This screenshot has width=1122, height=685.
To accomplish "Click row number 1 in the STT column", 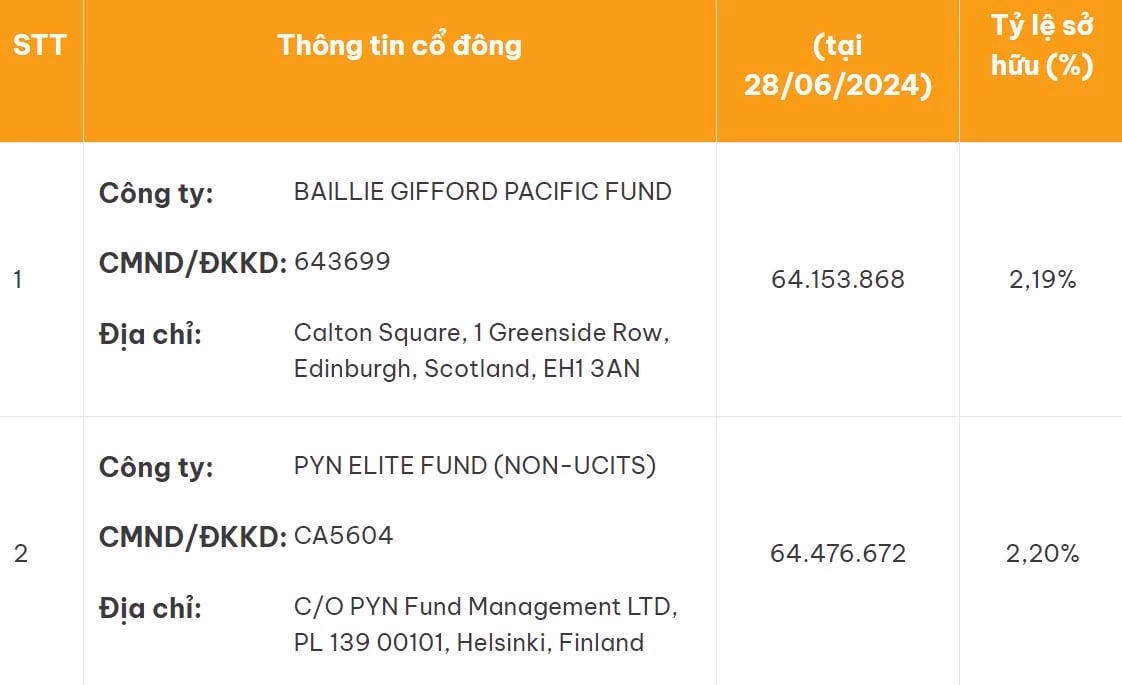I will 18,280.
